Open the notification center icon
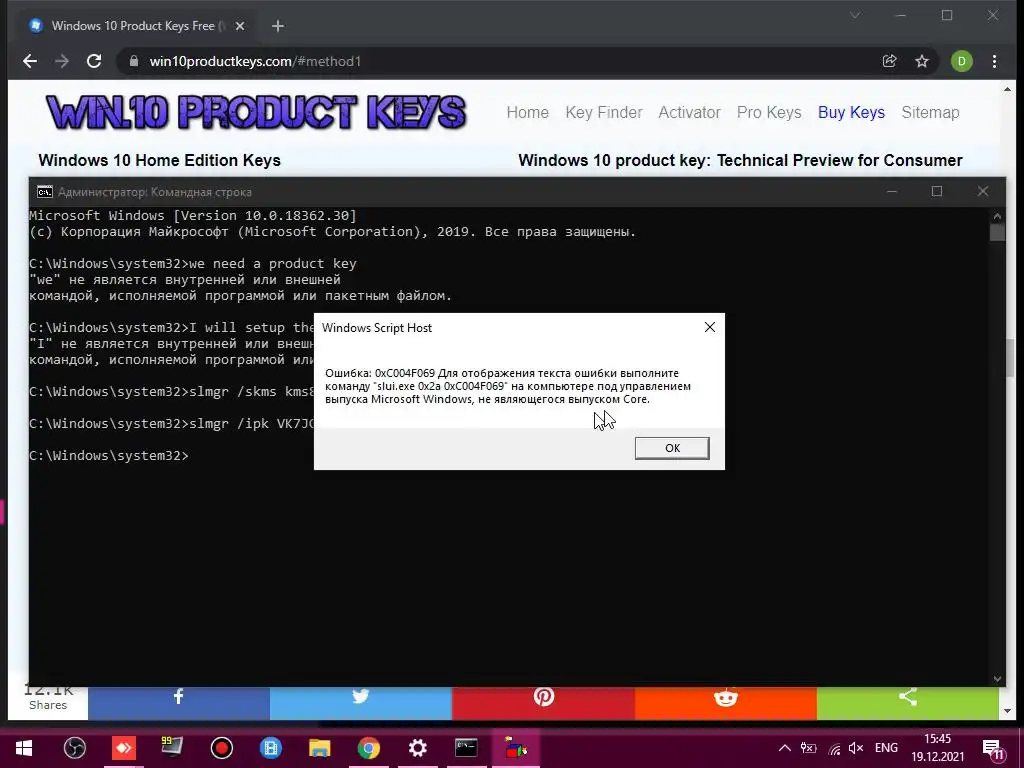 tap(993, 748)
